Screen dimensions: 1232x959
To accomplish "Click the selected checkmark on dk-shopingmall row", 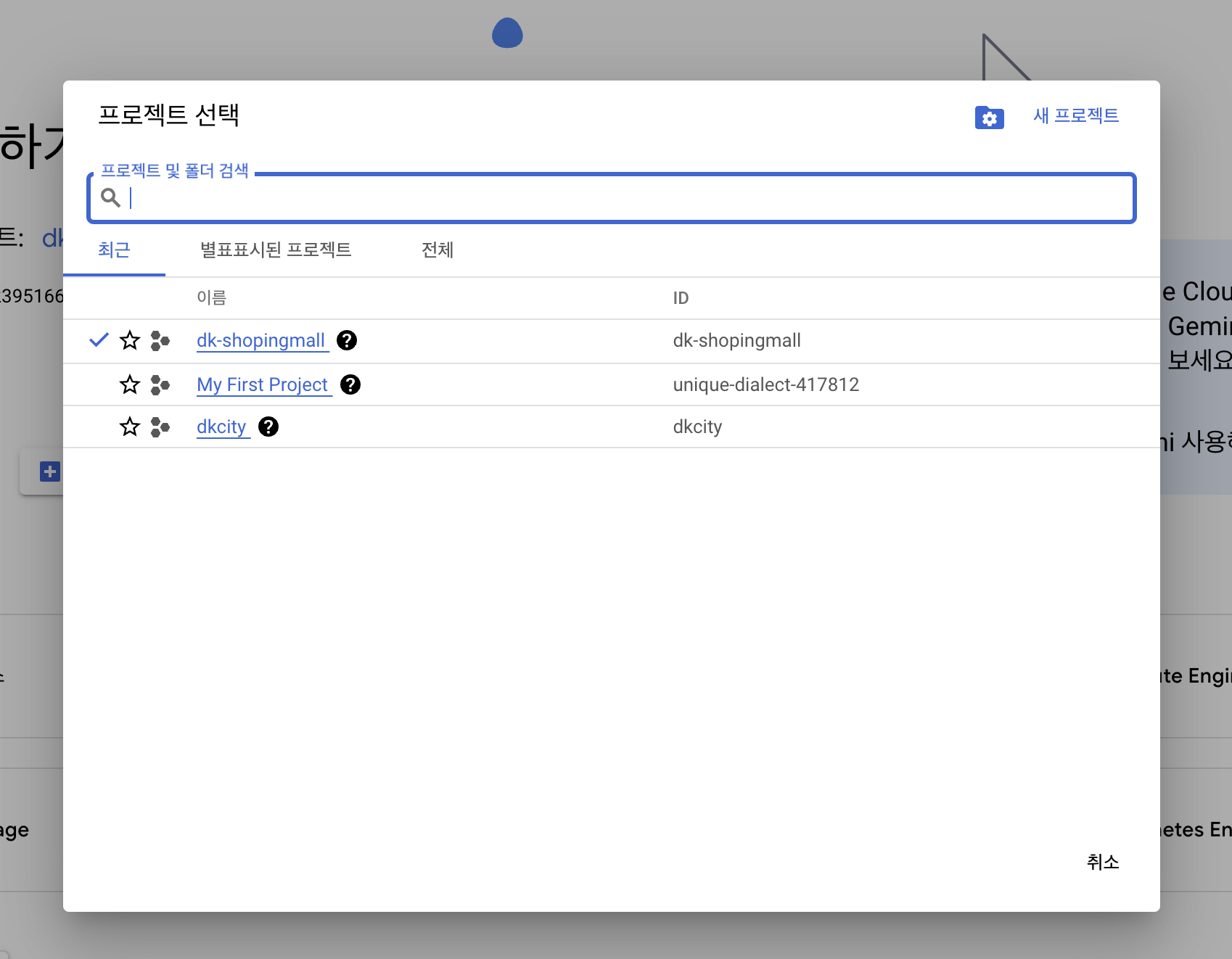I will [99, 339].
